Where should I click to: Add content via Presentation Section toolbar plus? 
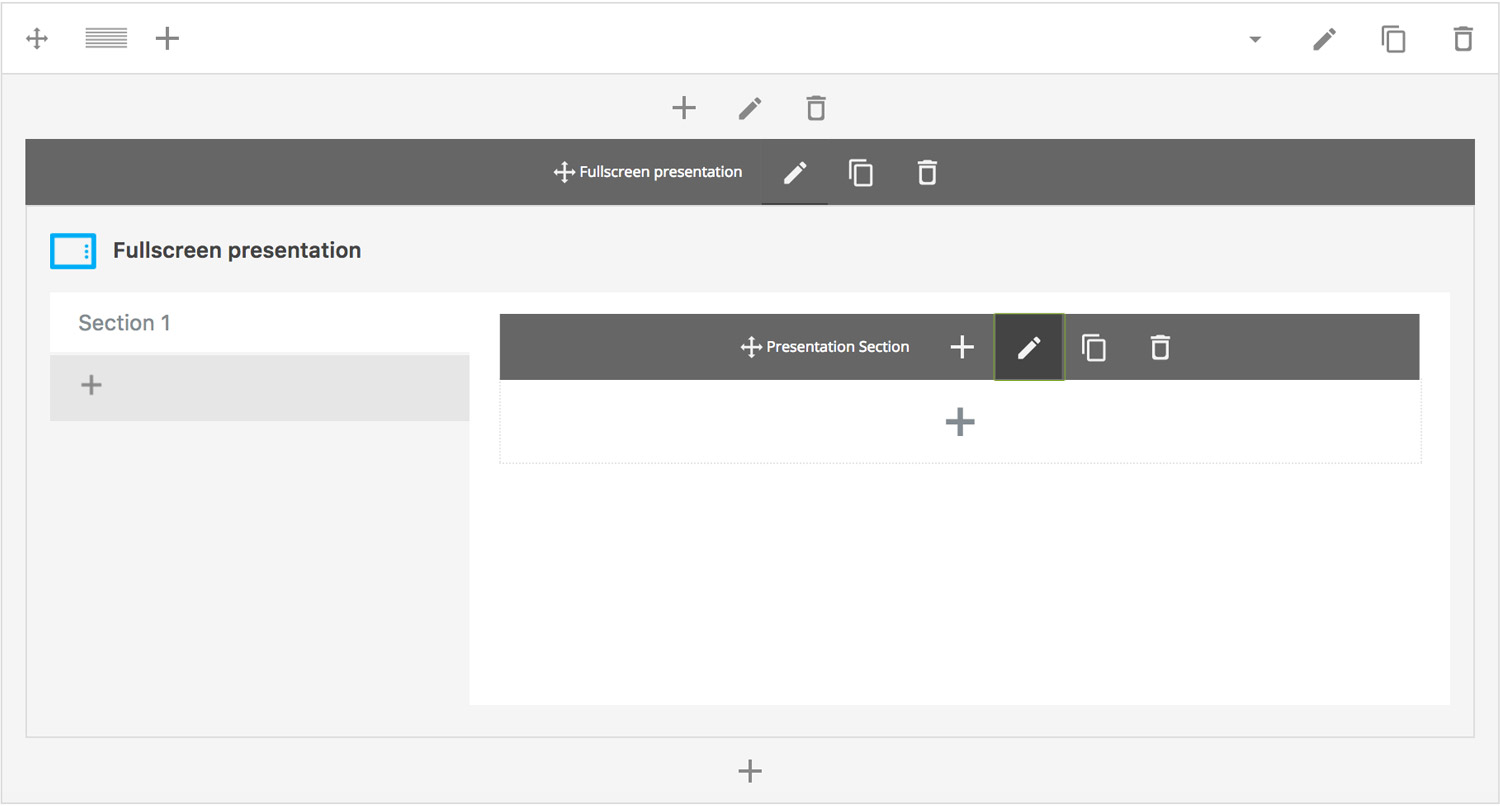click(x=962, y=347)
